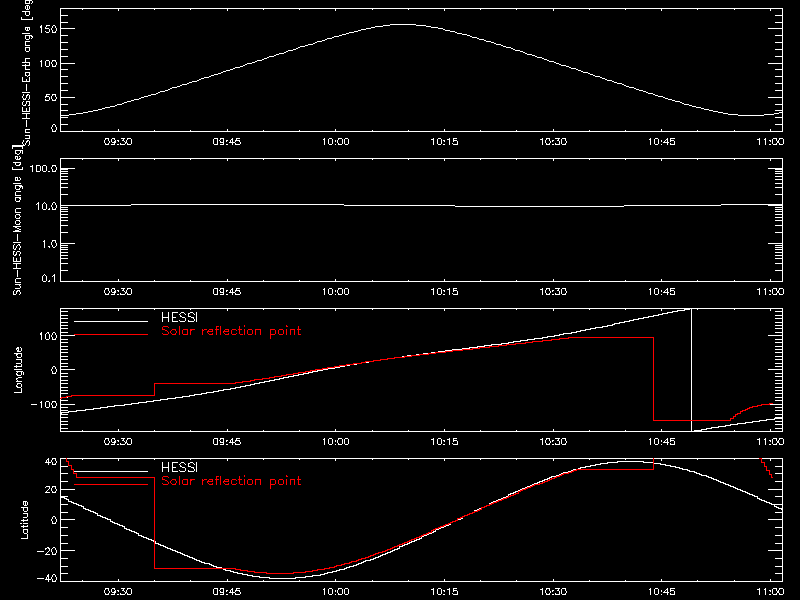Click 10:00 label under Moon angle plot
This screenshot has width=800, height=600.
pos(336,291)
